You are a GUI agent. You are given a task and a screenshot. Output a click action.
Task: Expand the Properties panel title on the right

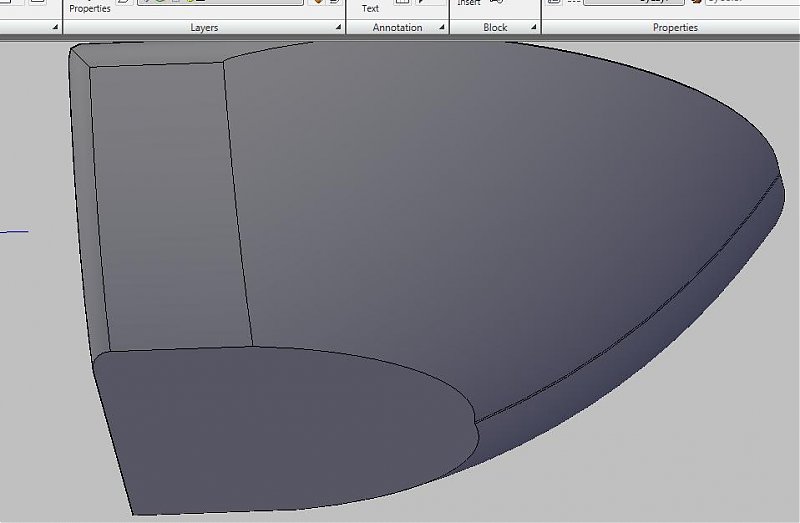tap(675, 28)
